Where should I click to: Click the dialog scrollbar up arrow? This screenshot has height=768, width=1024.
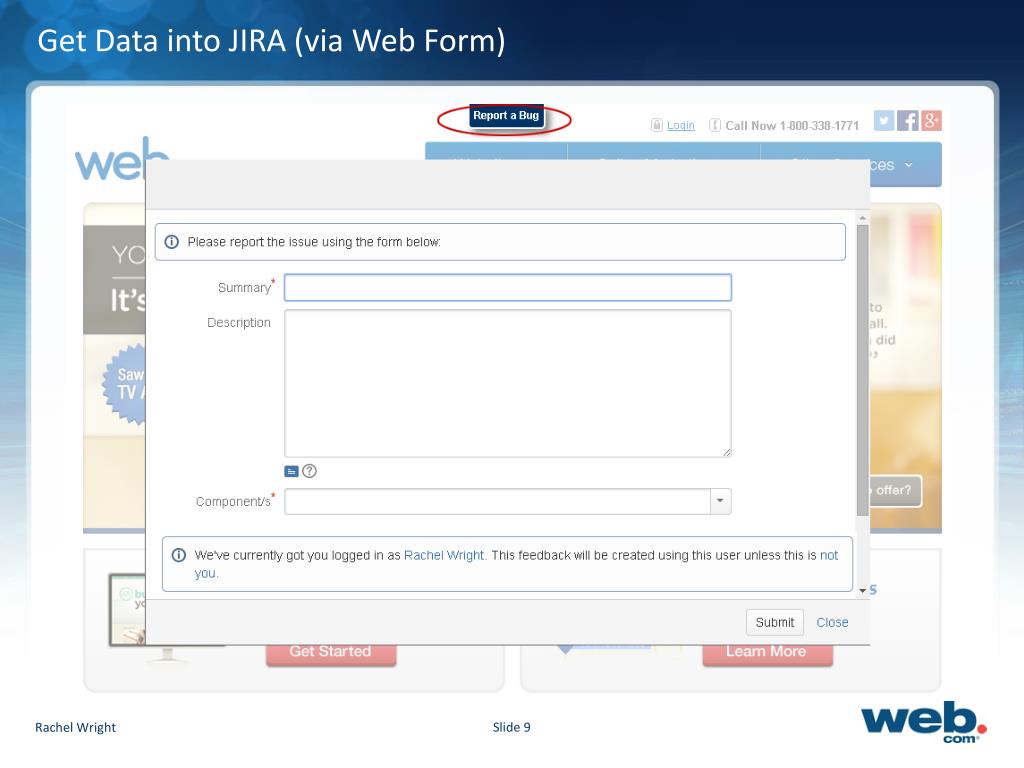coord(863,218)
